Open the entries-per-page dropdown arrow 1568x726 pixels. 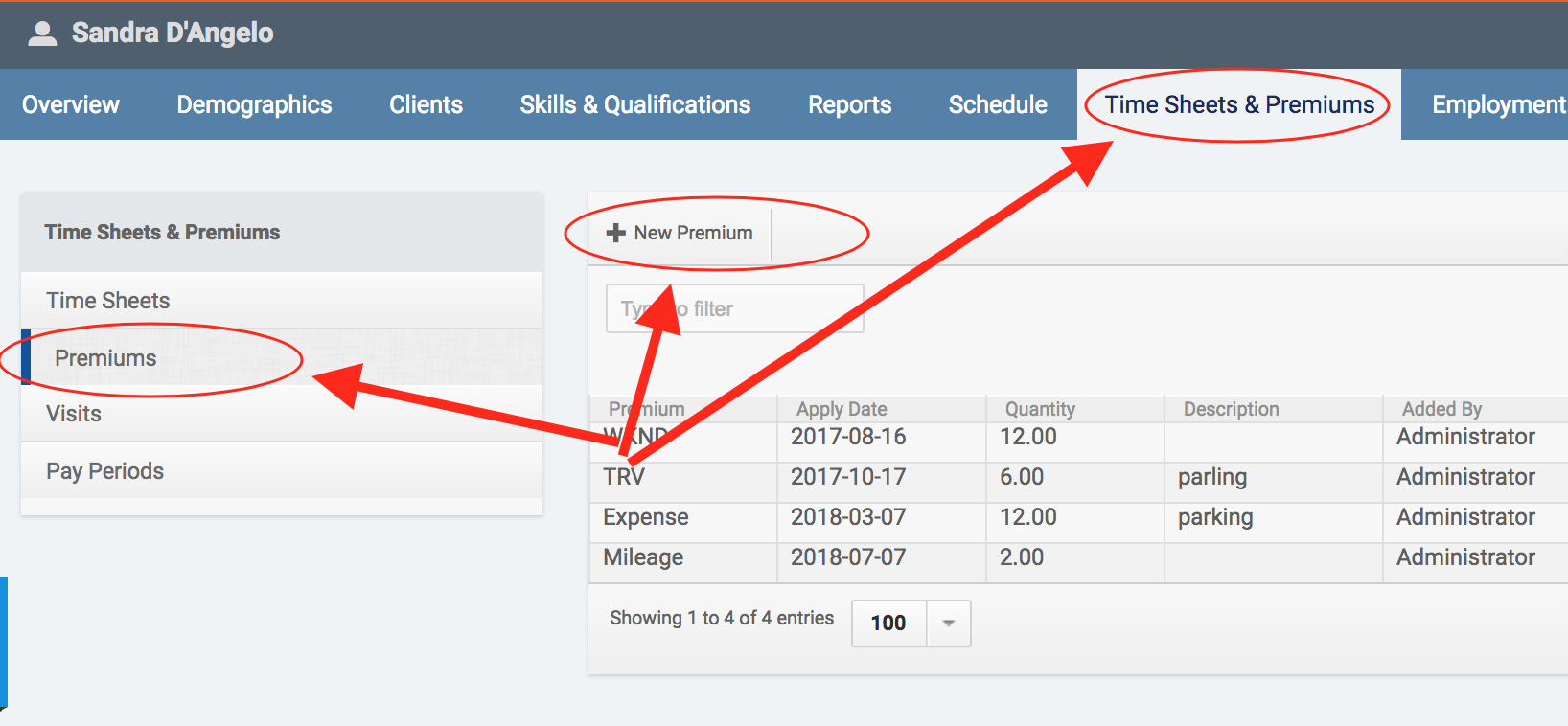pos(948,624)
